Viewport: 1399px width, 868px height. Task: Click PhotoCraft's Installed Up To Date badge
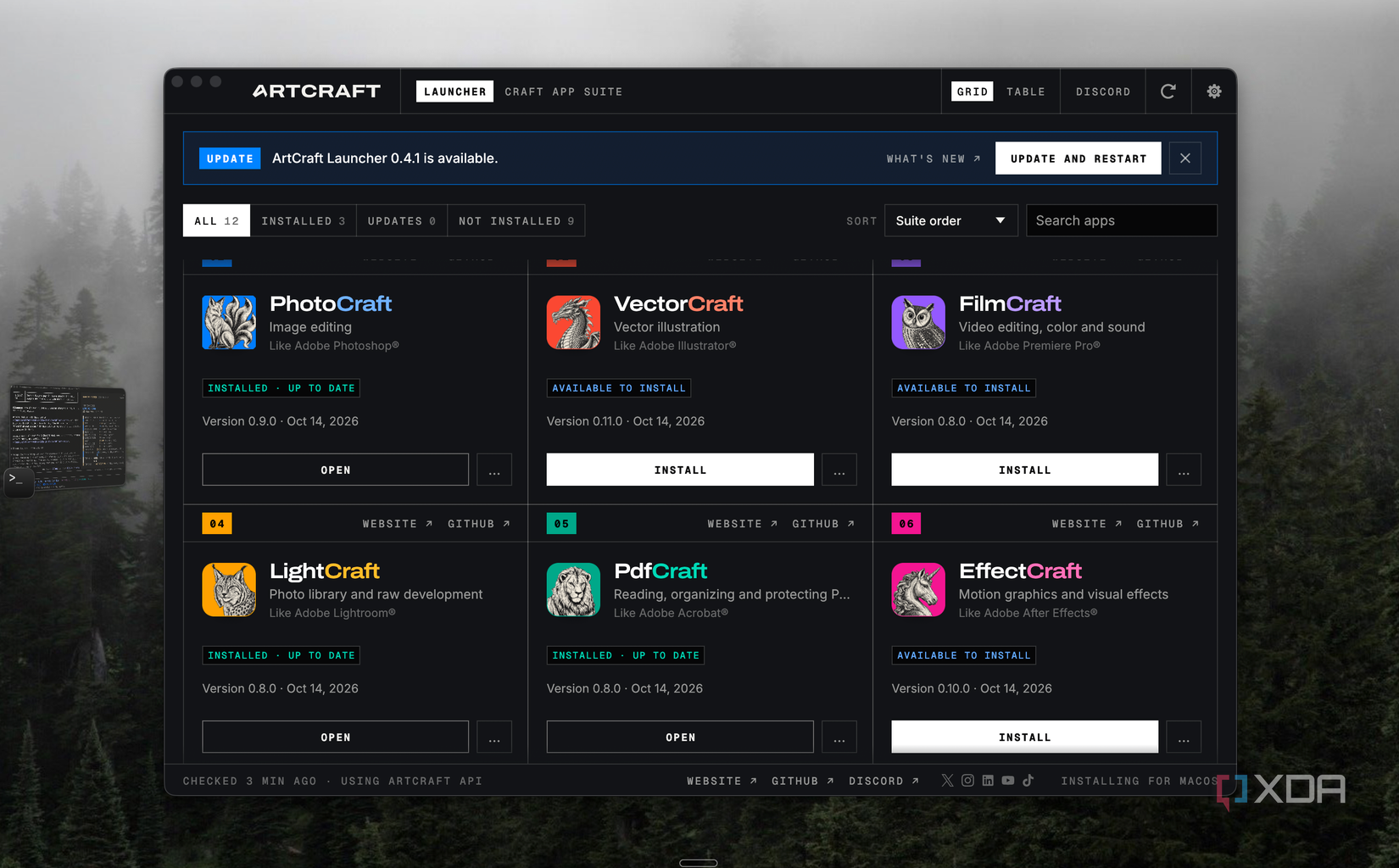coord(281,388)
